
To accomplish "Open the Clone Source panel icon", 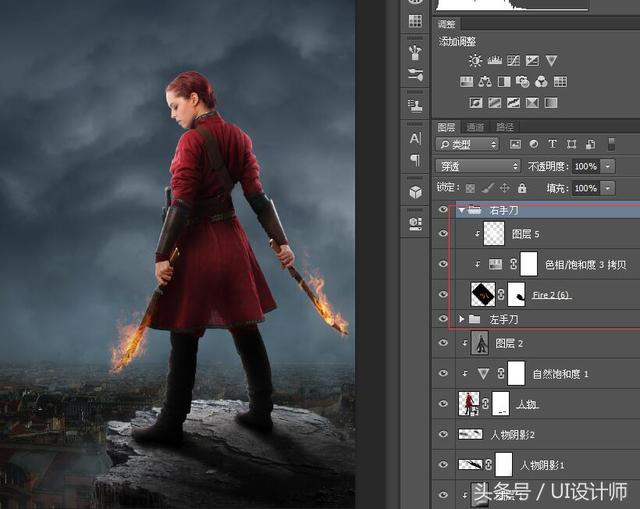I will [415, 105].
